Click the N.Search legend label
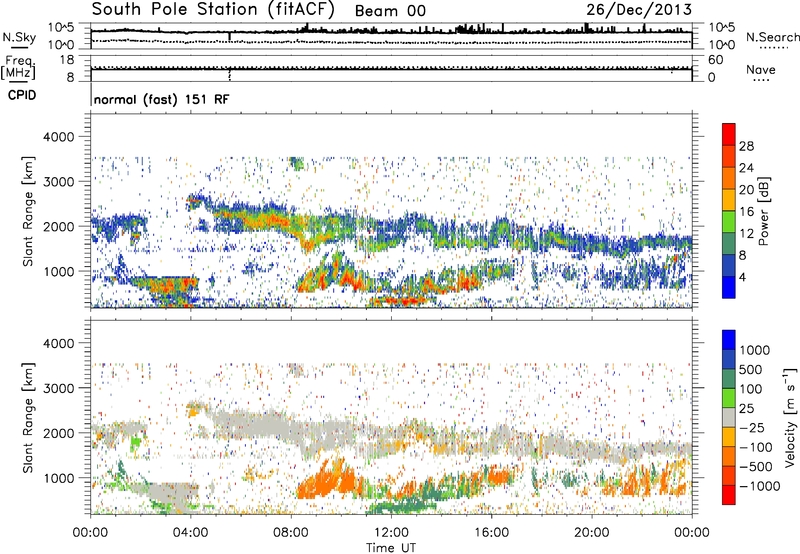This screenshot has height=554, width=800. pyautogui.click(x=772, y=37)
